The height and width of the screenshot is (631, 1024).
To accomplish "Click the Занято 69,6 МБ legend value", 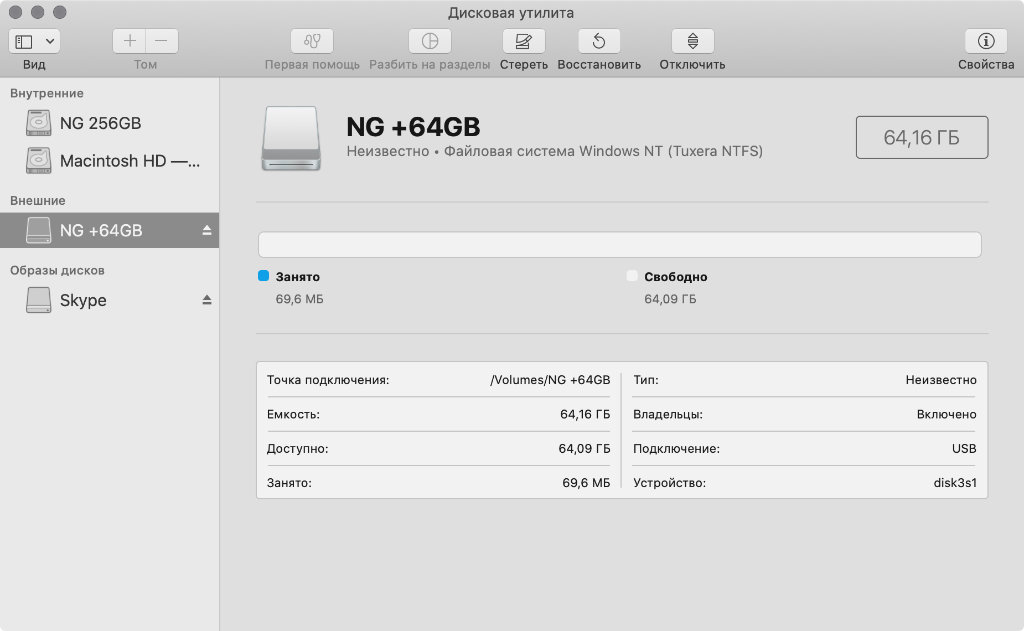I will (299, 299).
